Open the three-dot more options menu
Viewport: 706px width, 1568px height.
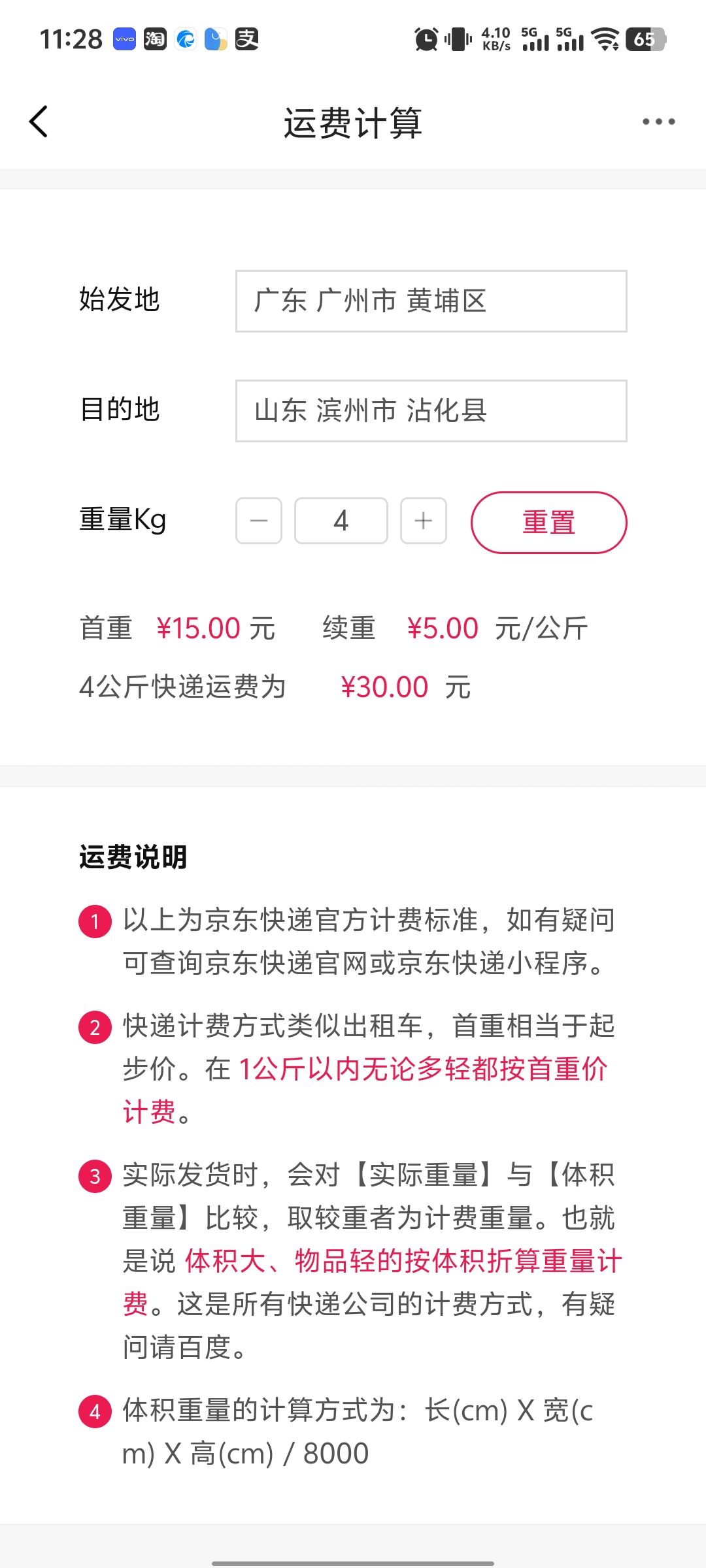(x=658, y=122)
